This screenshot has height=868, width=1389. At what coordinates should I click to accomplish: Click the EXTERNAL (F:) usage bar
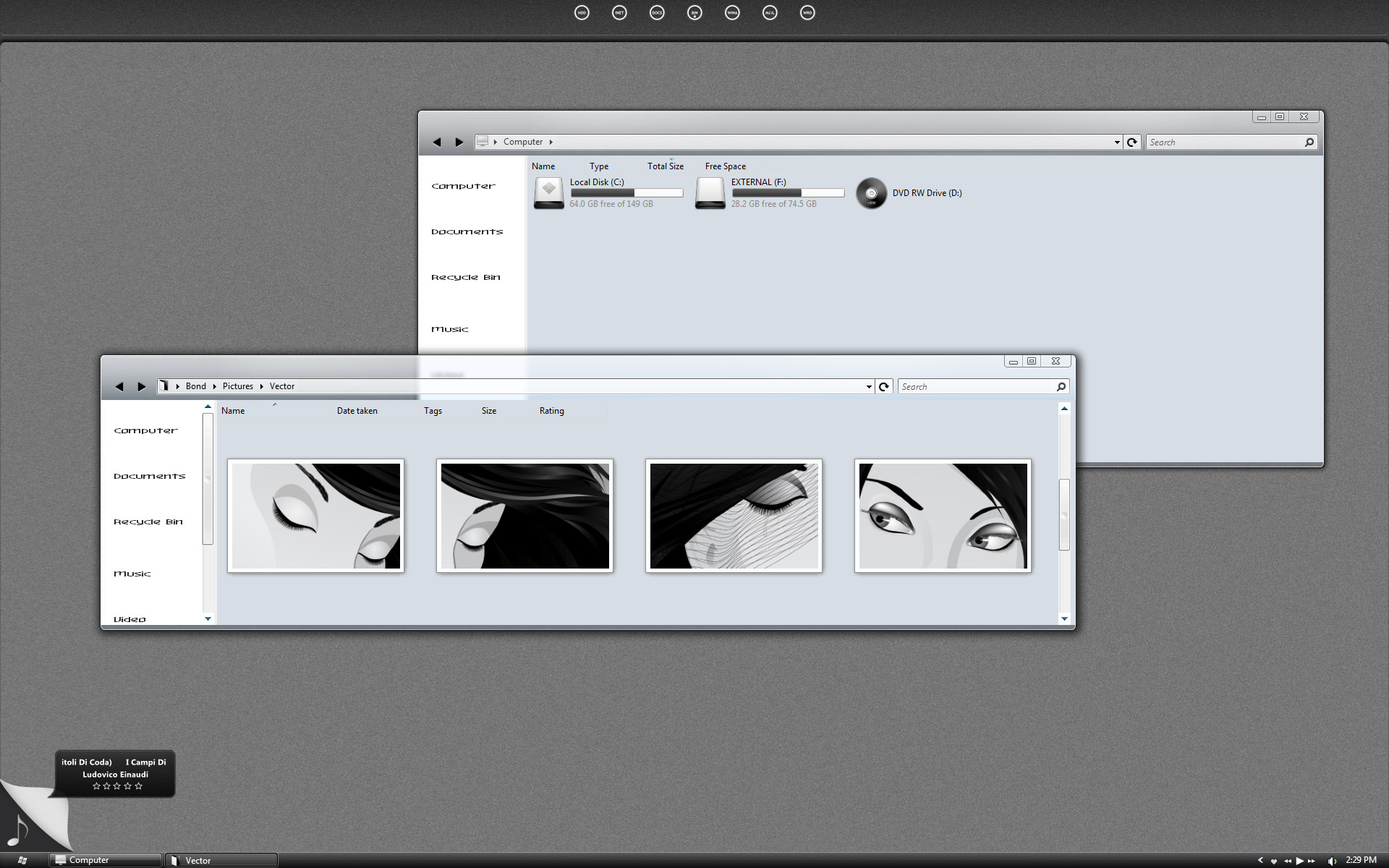click(x=788, y=193)
